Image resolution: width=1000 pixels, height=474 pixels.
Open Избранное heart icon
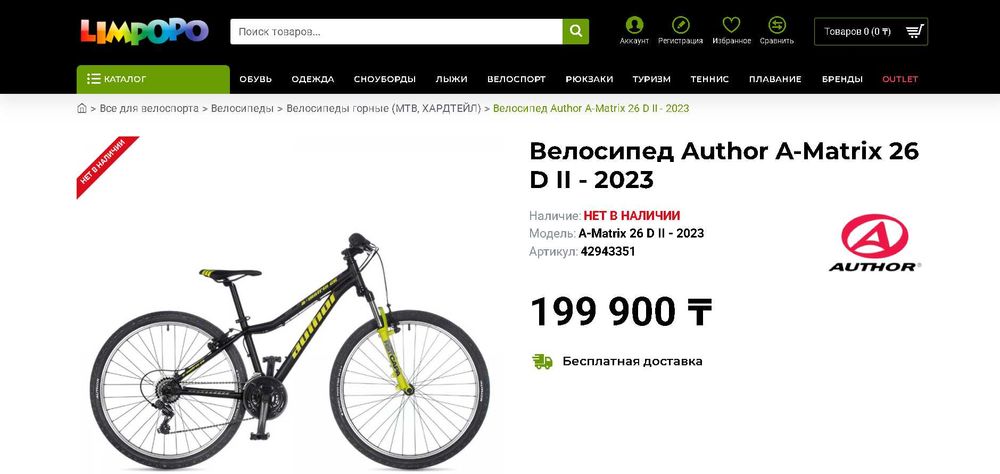tap(731, 26)
